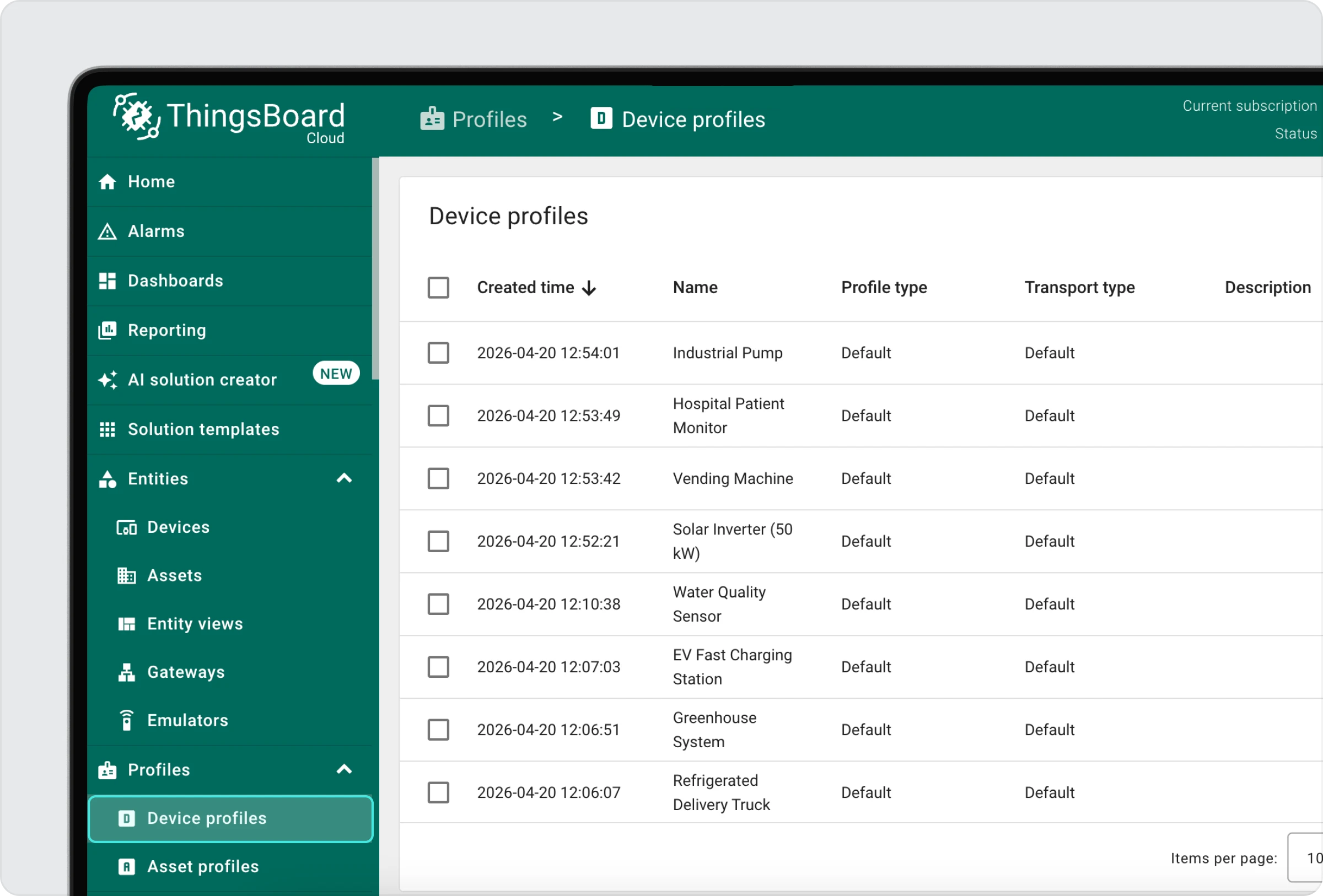
Task: Sort by Created time column header
Action: (525, 288)
